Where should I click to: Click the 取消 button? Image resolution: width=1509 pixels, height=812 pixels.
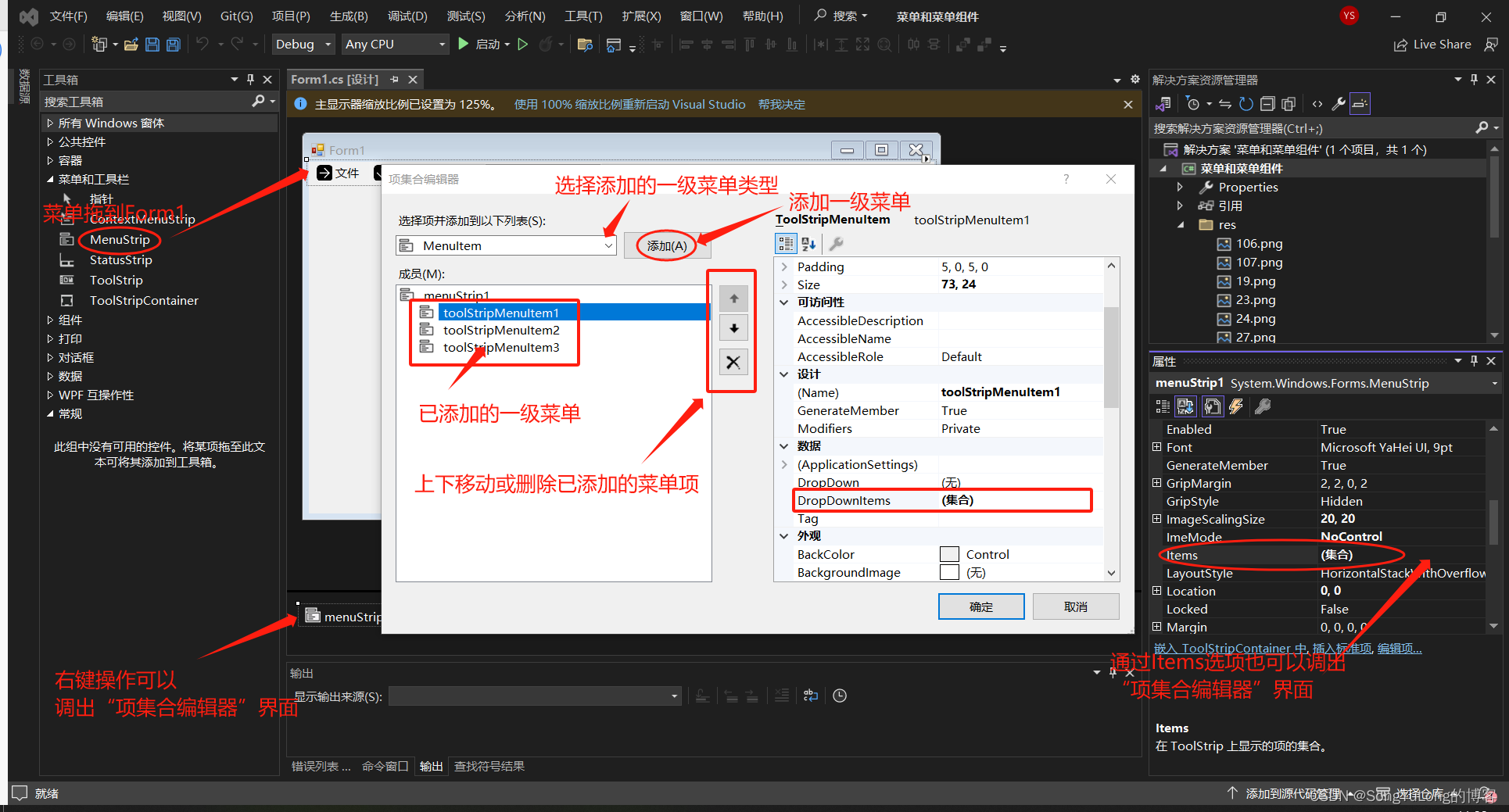[x=1076, y=606]
